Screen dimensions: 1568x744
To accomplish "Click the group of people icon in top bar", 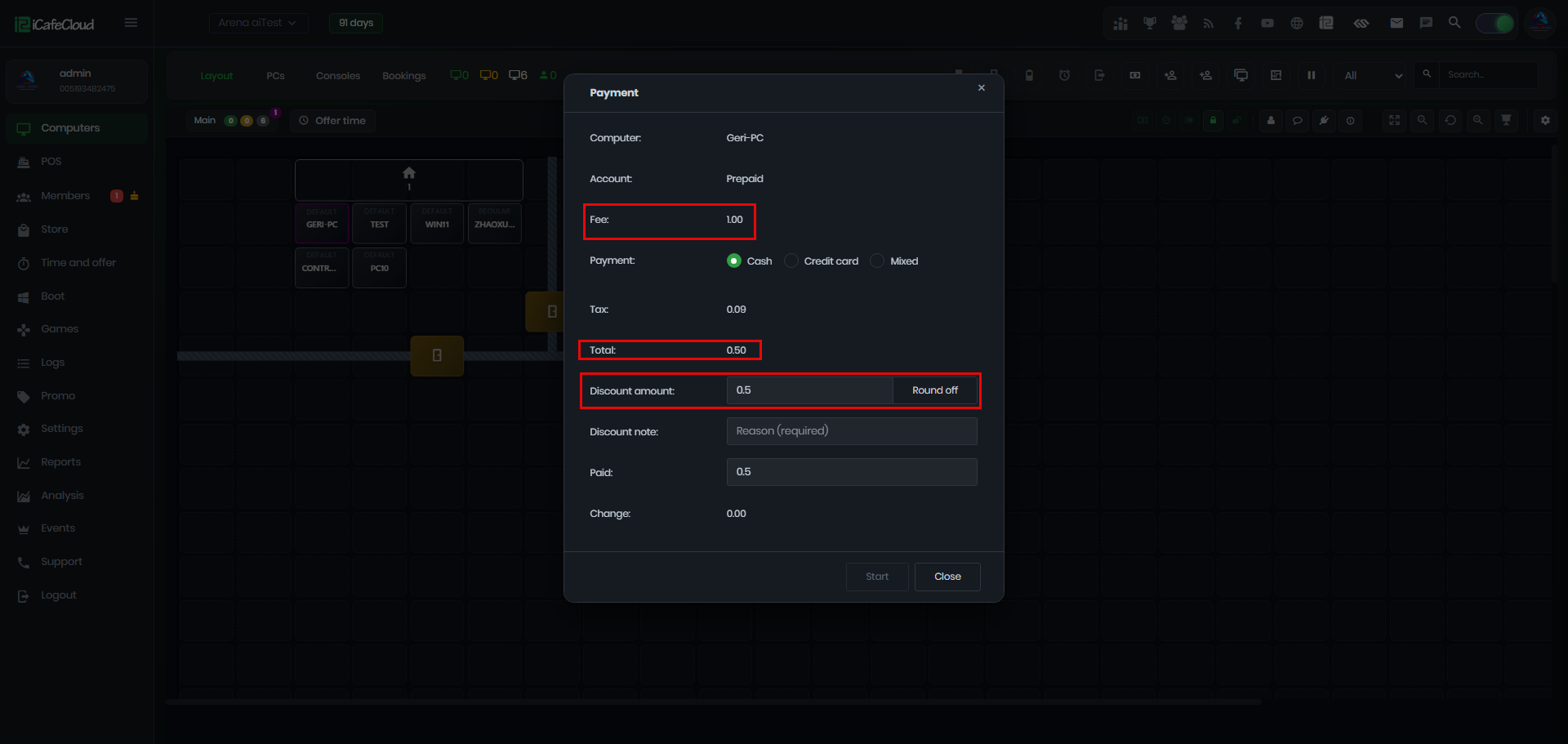I will [x=1179, y=23].
